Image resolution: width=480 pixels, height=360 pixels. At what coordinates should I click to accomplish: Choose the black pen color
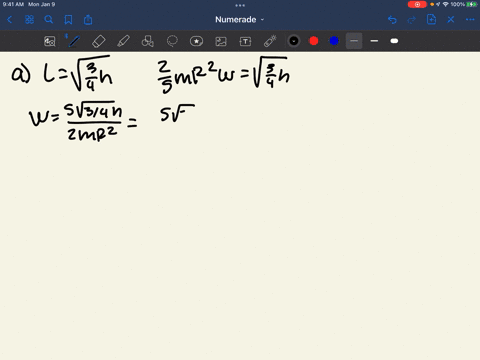pyautogui.click(x=294, y=41)
